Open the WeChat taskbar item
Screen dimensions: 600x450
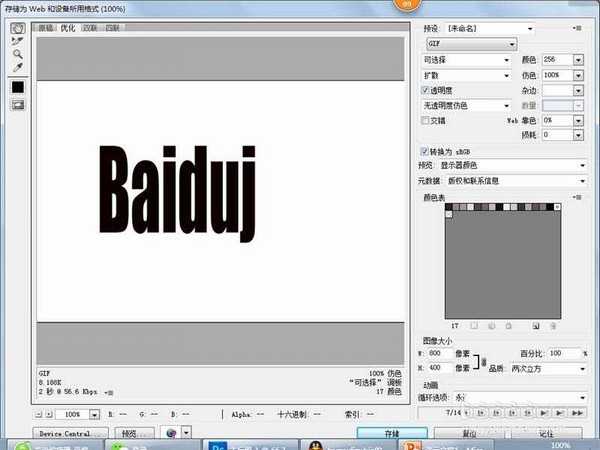tap(152, 445)
